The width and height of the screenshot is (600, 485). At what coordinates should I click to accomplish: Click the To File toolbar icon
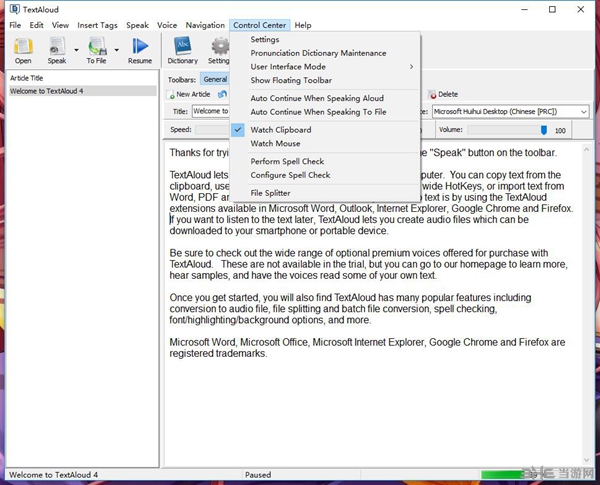point(96,49)
